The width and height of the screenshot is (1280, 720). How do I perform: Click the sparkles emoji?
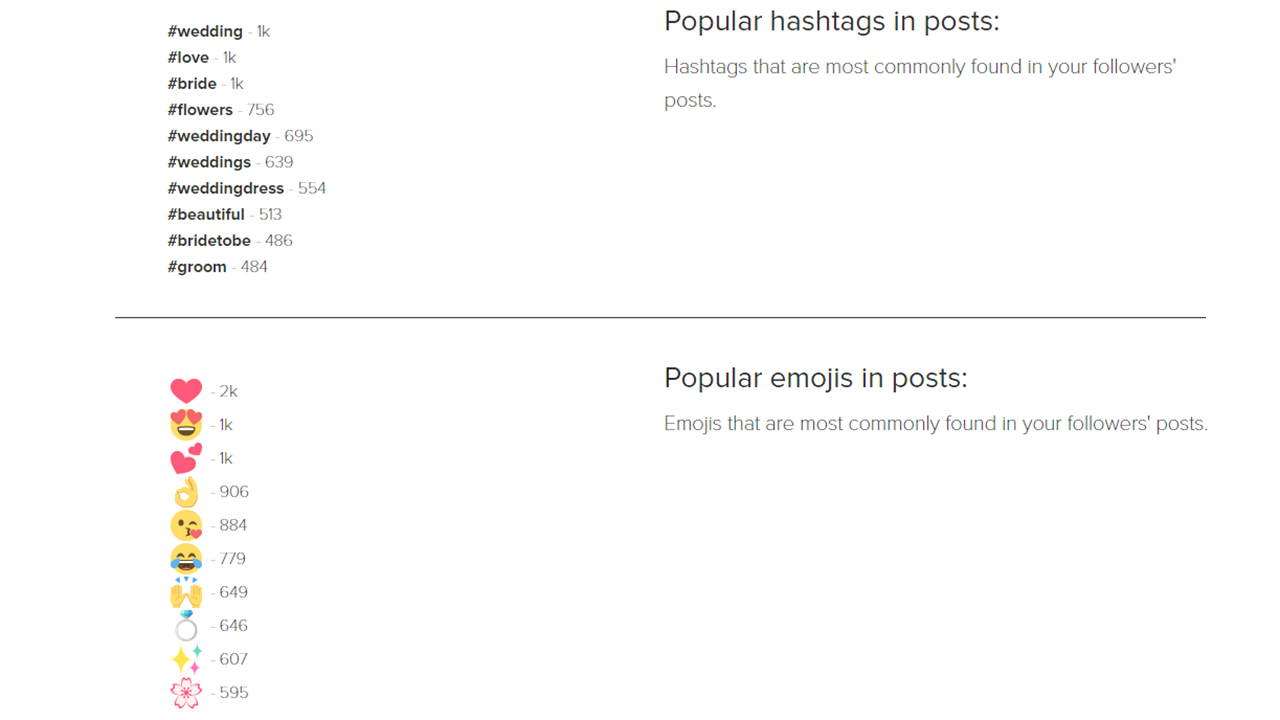coord(186,659)
